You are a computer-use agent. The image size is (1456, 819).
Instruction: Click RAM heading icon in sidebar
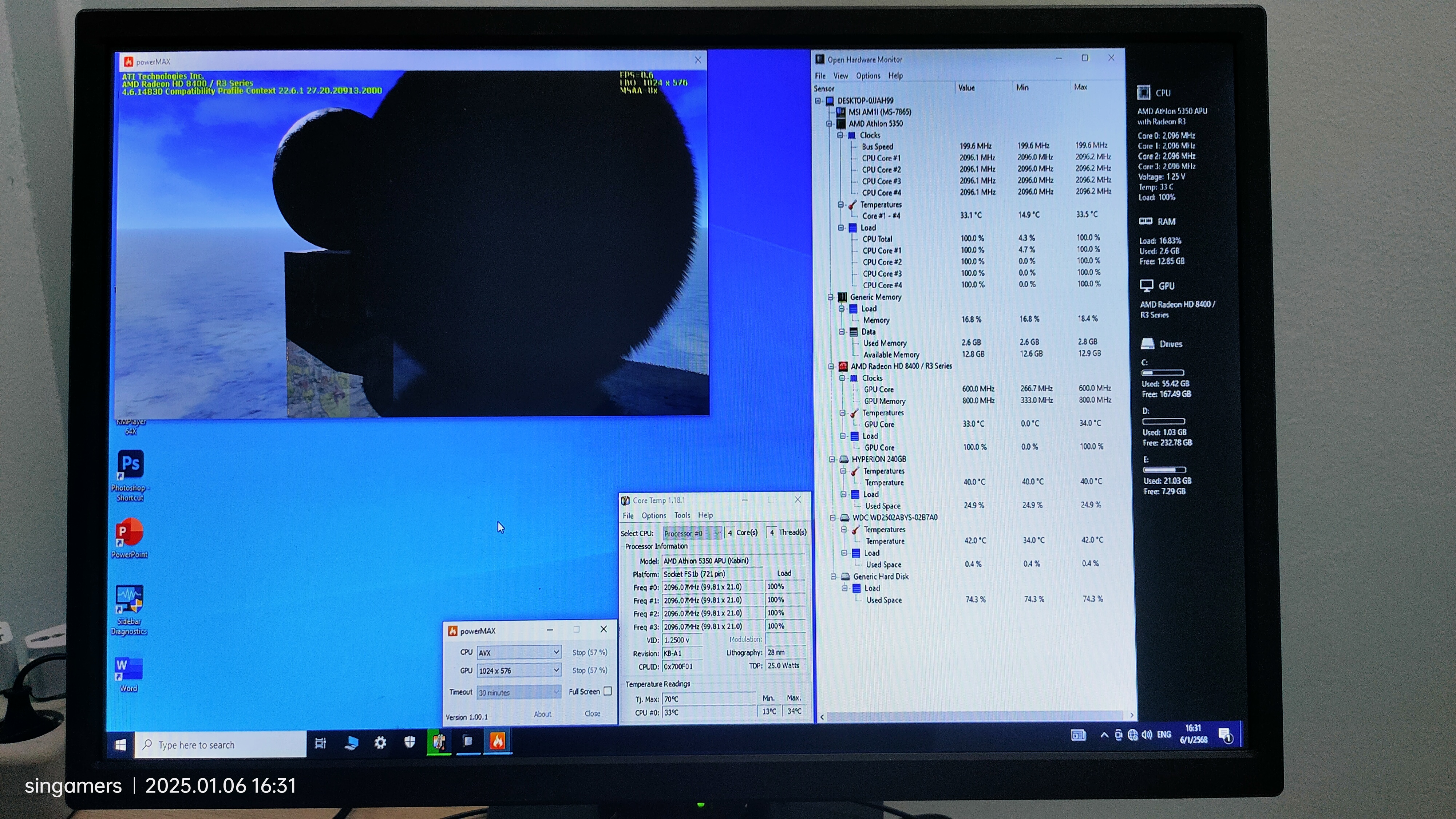click(x=1145, y=221)
